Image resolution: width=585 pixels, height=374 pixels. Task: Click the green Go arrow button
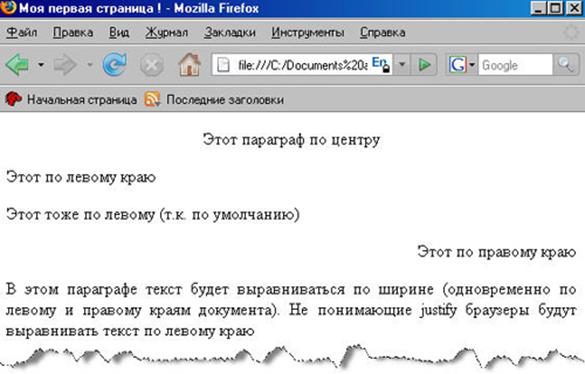click(425, 65)
